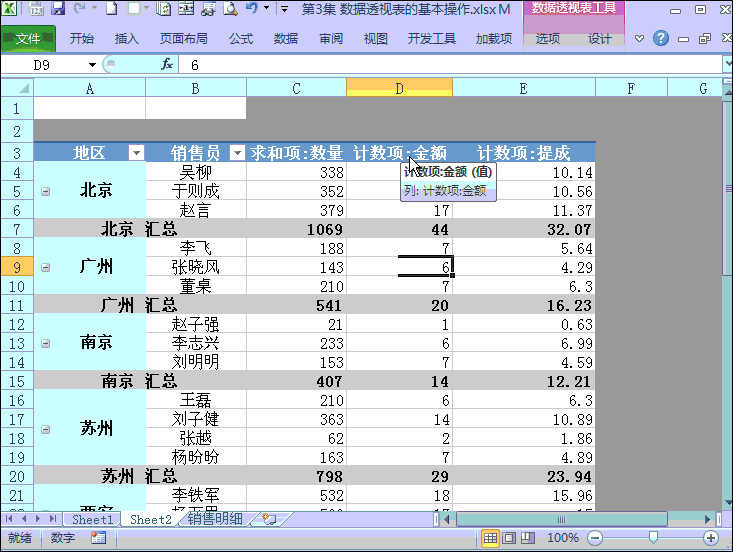
Task: Click the 北京 汇总 subtotal row label
Action: [x=139, y=229]
